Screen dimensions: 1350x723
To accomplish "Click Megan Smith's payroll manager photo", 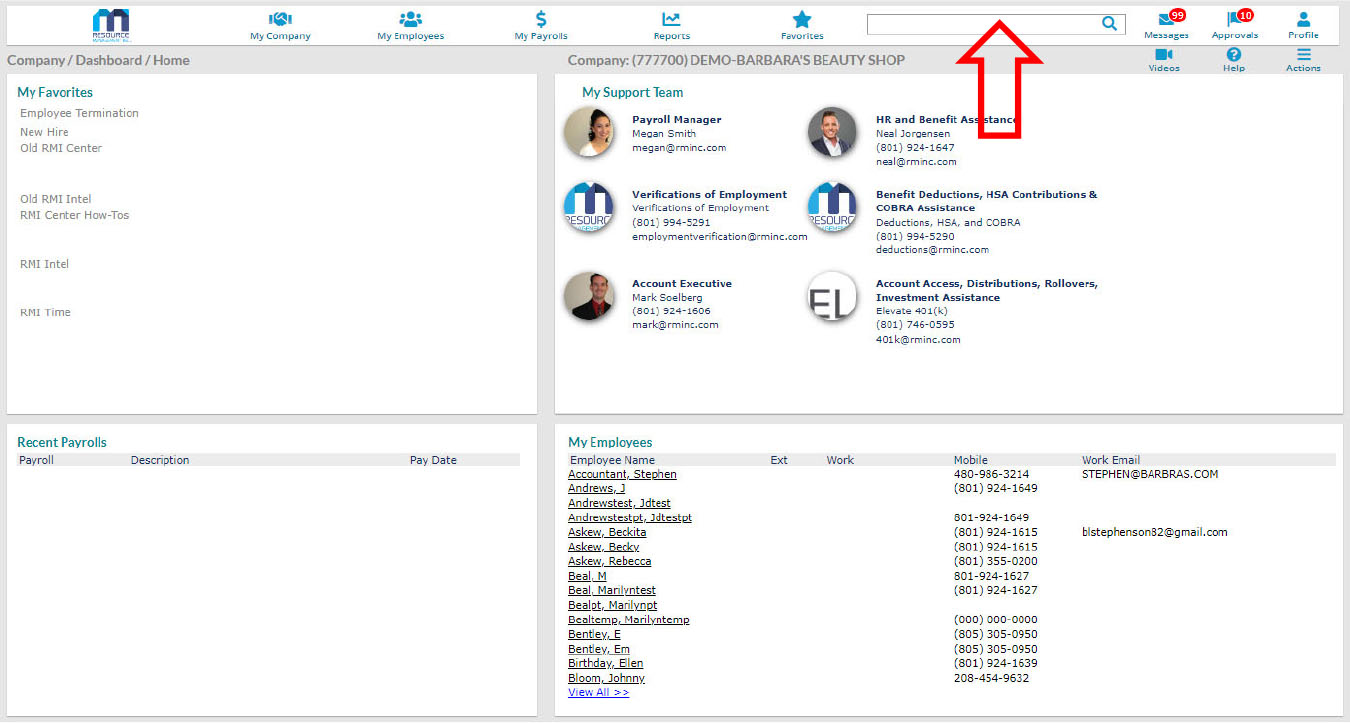I will pos(589,132).
